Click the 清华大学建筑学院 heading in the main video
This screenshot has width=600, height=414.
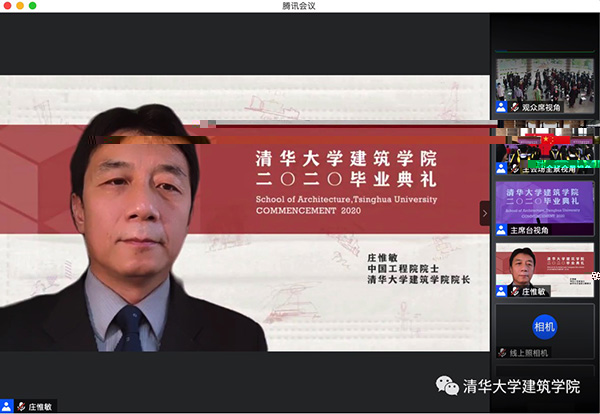pyautogui.click(x=346, y=158)
